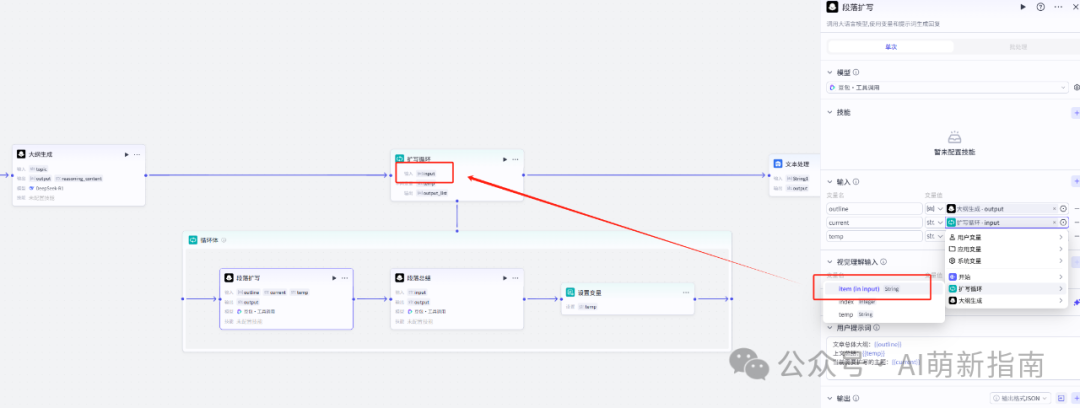The width and height of the screenshot is (1080, 408).
Task: Open more options on canvas 段落扩写 node
Action: (x=344, y=278)
